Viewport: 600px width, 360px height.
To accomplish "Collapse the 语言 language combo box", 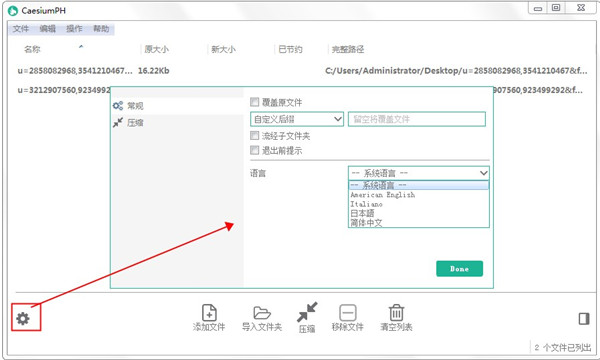I will click(419, 173).
